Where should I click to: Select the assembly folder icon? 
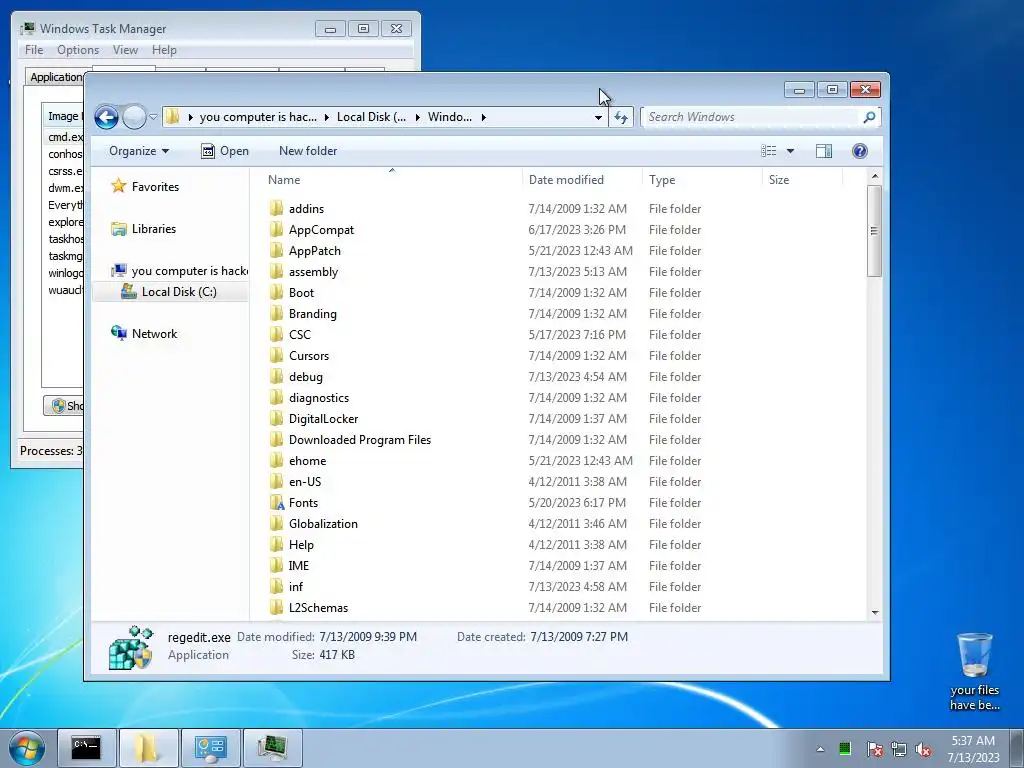(x=277, y=272)
